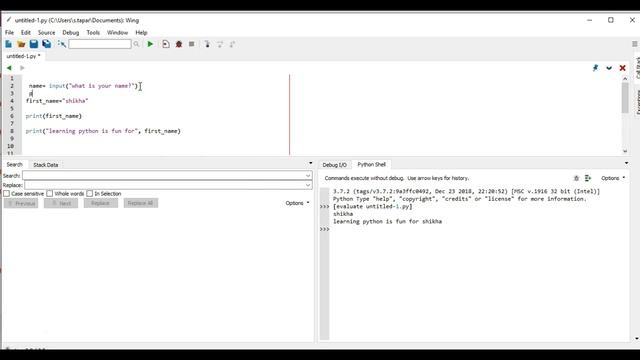Click the icon left of the shell Options button
This screenshot has height=360, width=640.
point(588,178)
